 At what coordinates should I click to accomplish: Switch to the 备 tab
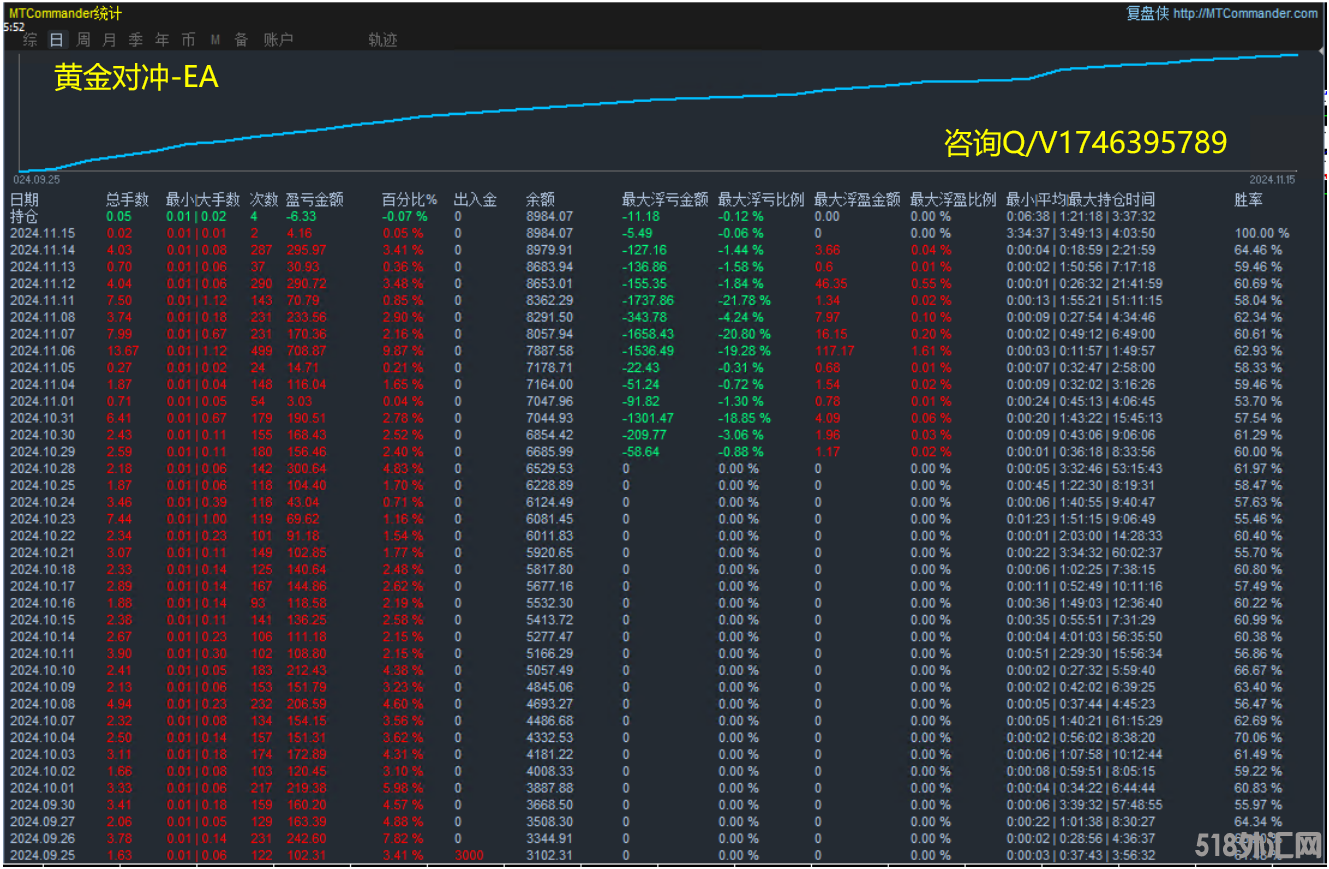(x=241, y=40)
